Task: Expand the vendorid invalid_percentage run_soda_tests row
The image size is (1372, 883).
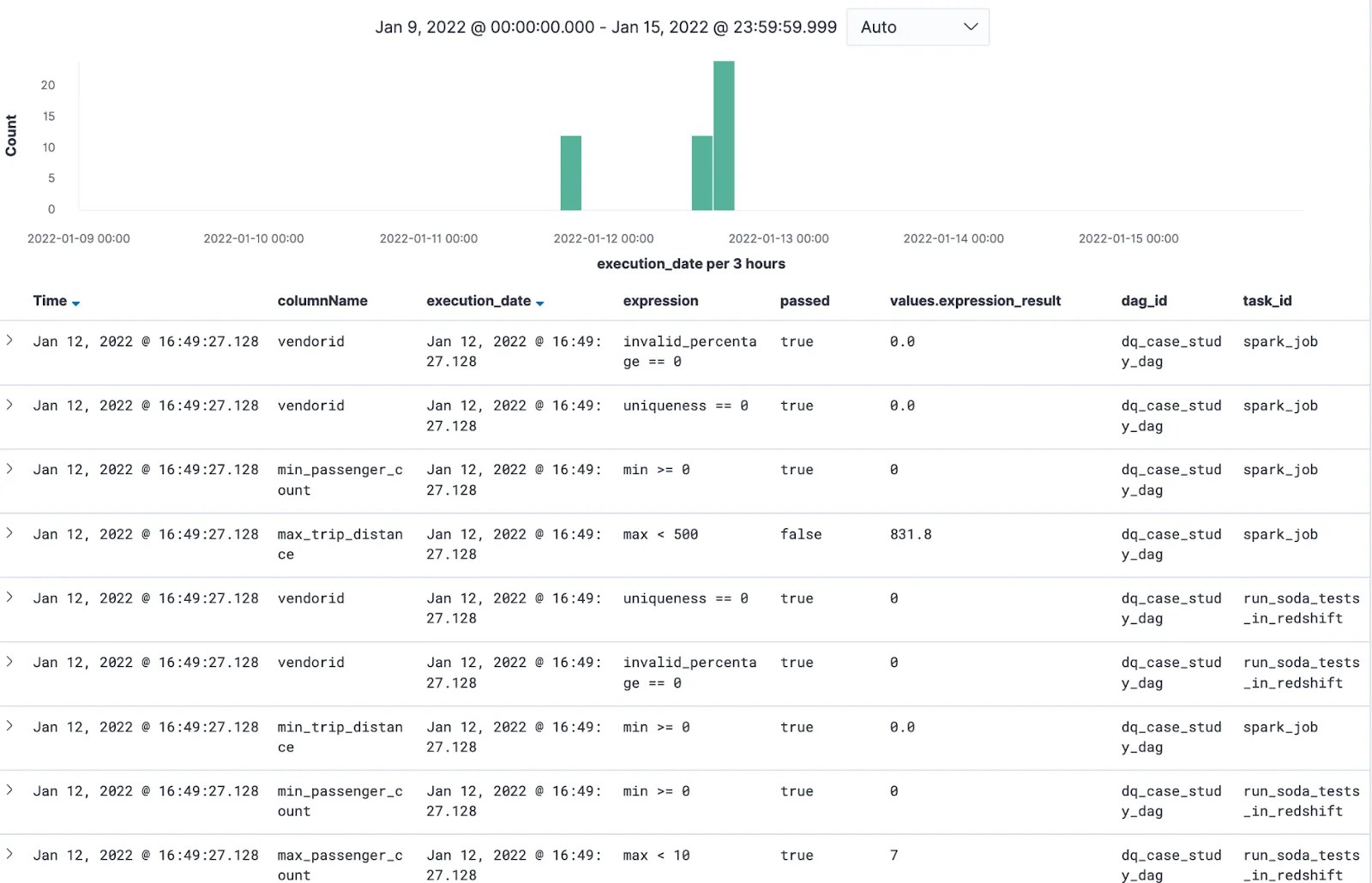Action: [9, 662]
